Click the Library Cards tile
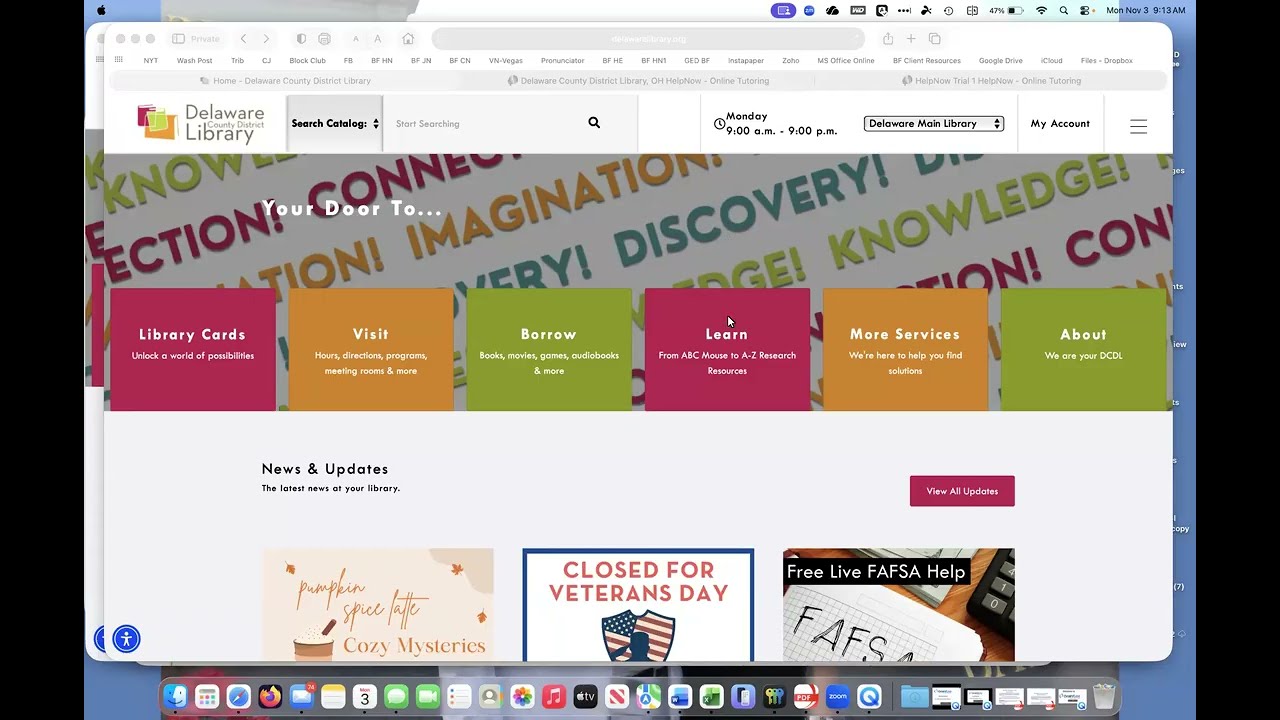 193,350
